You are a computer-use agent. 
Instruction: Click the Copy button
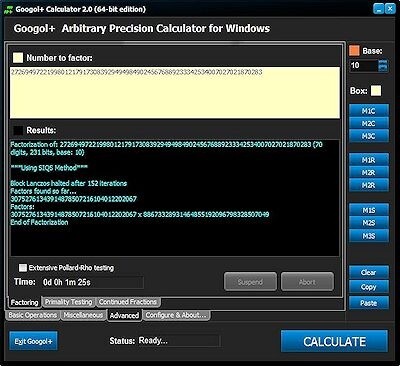369,287
